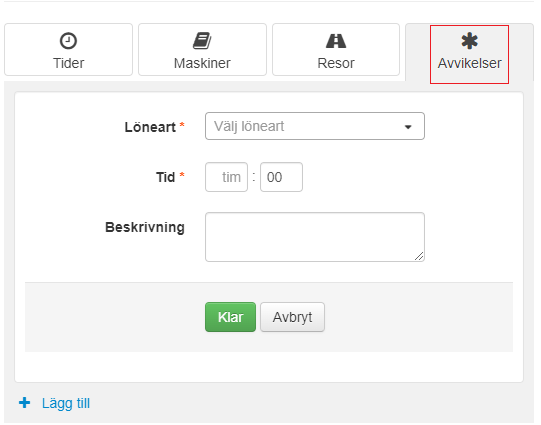Switch to the Tider tab label

click(68, 63)
